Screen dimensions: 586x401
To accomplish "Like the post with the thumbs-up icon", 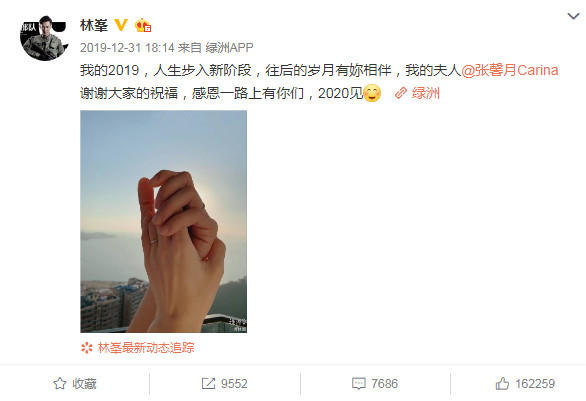I will (502, 383).
